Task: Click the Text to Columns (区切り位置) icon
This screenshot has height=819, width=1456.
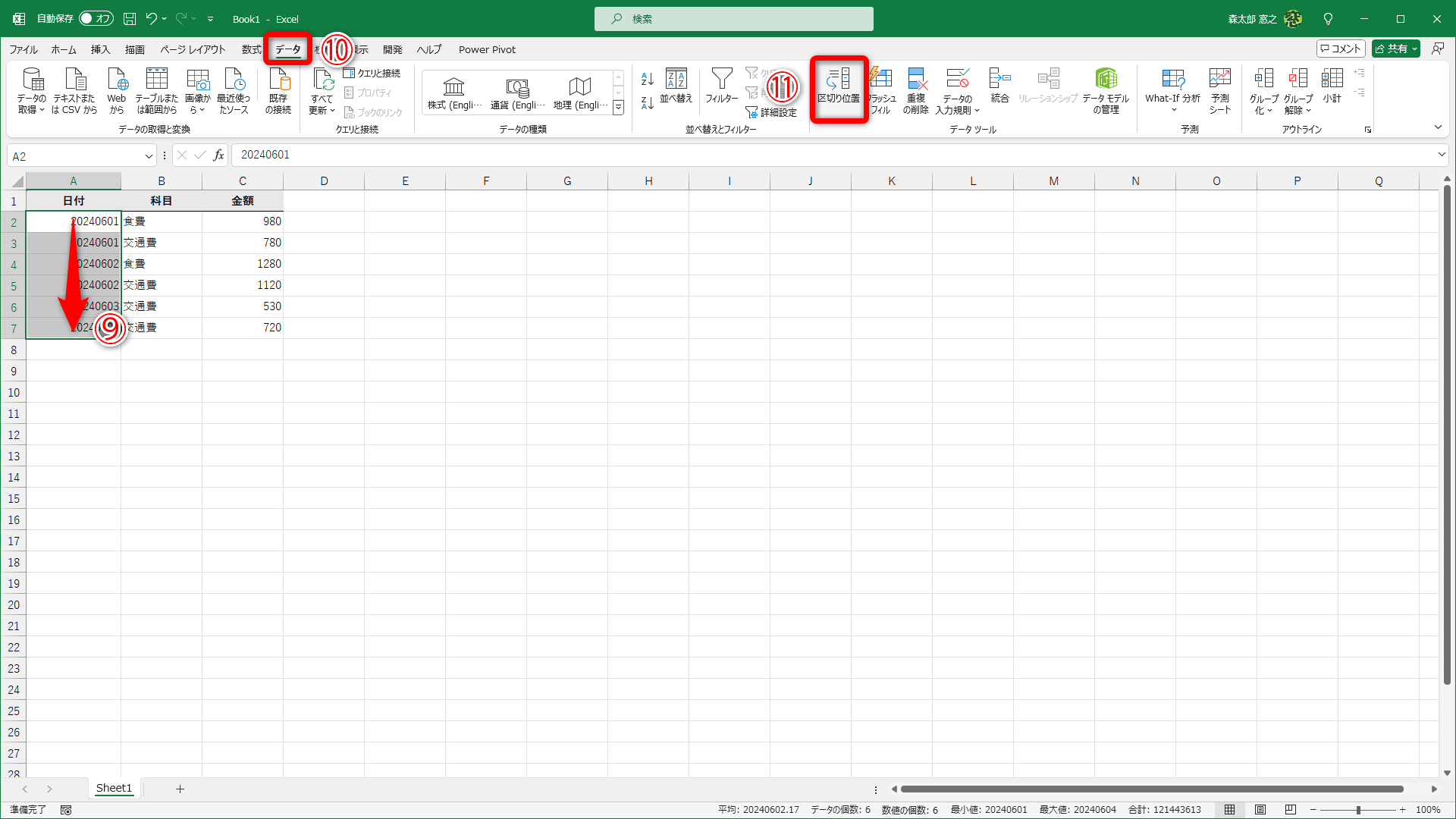Action: [x=838, y=80]
